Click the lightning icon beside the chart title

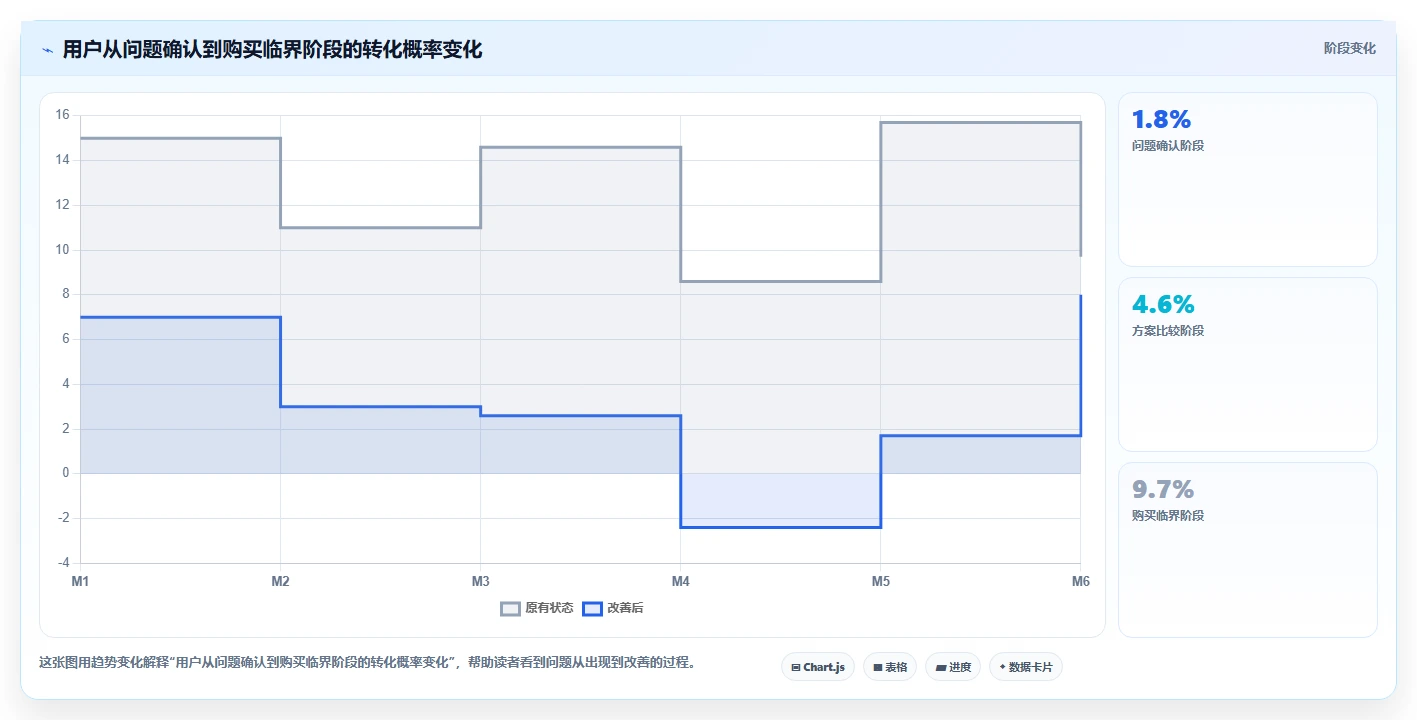[x=47, y=50]
